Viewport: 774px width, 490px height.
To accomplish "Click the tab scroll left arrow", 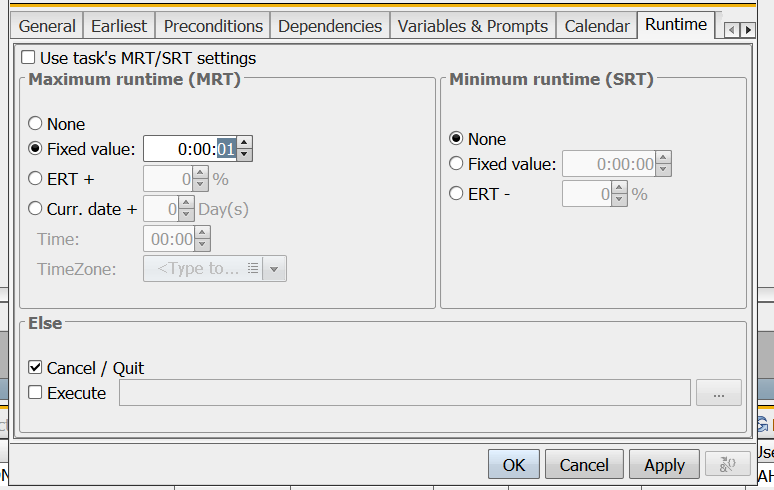I will pos(732,30).
